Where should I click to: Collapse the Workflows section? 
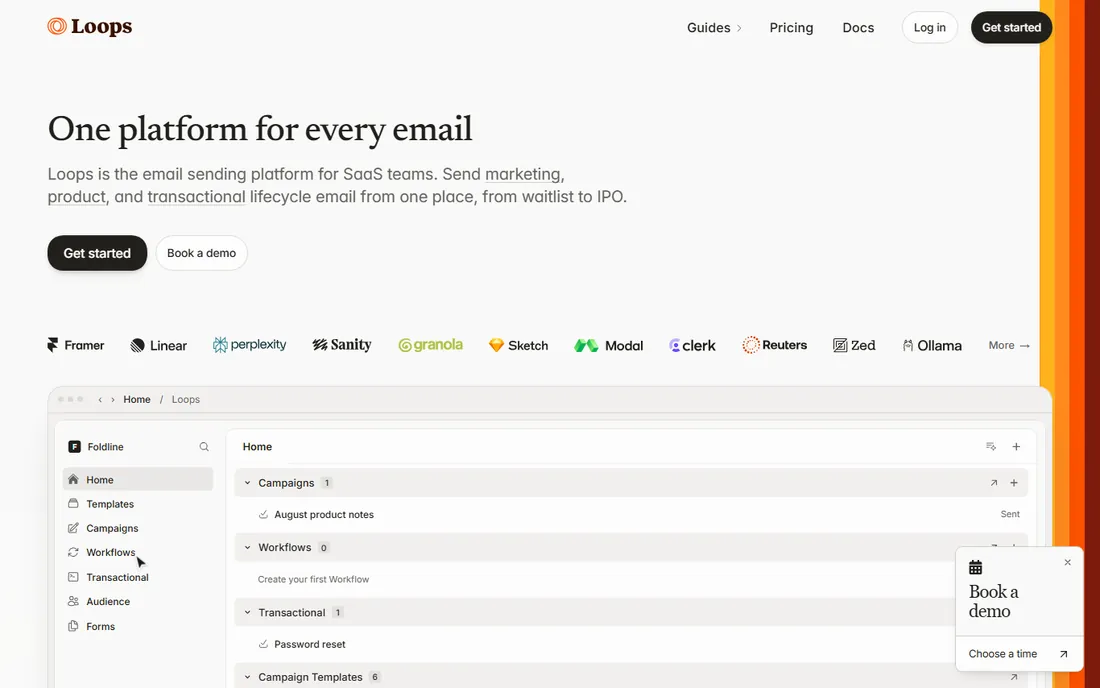click(248, 548)
